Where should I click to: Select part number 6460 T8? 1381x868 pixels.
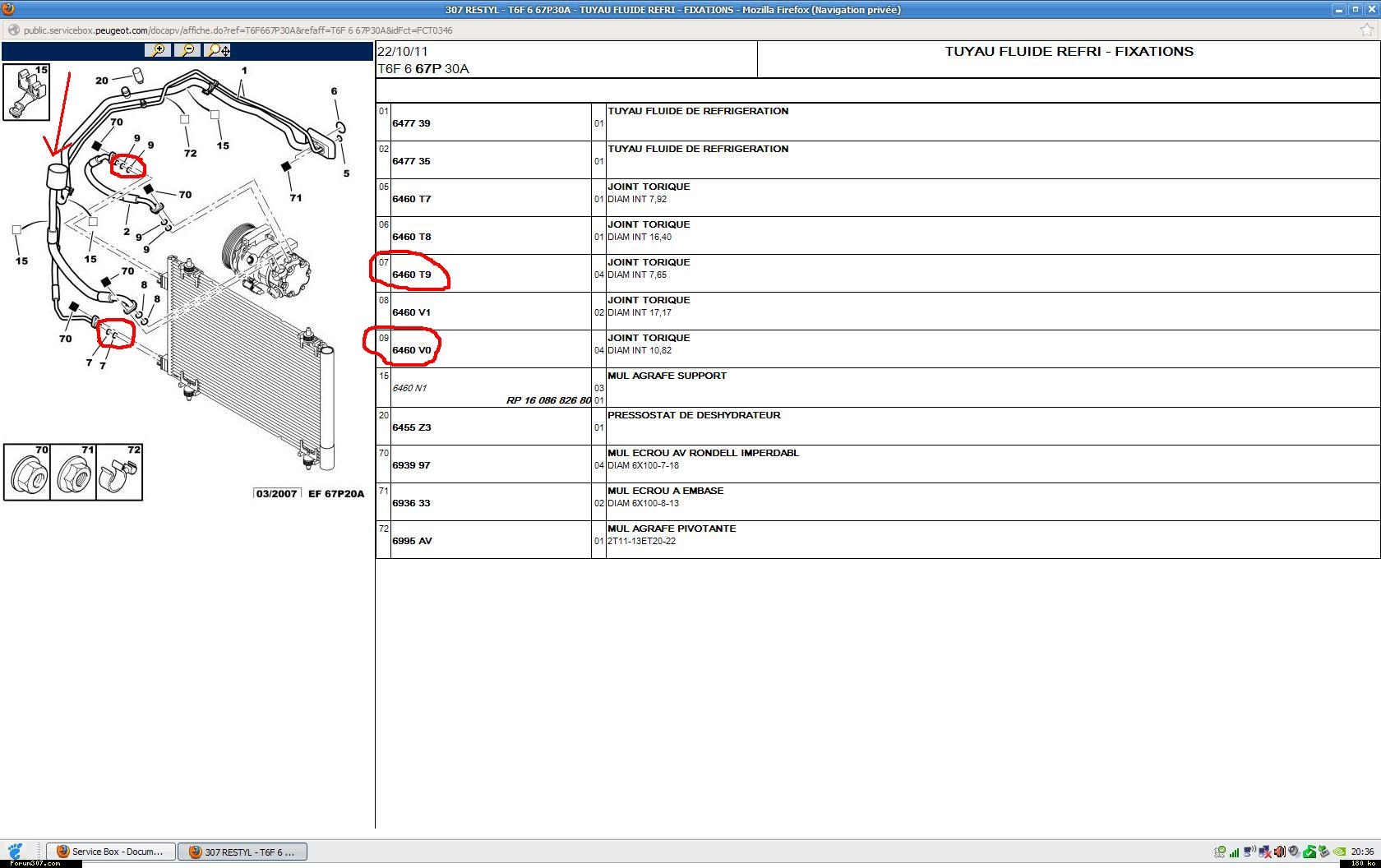click(x=411, y=237)
